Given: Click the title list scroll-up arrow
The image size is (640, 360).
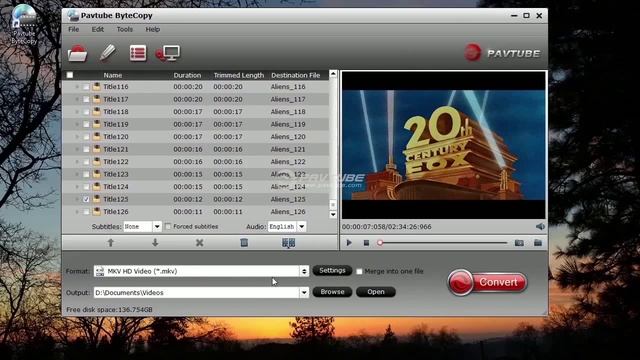Looking at the screenshot, I should 333,74.
